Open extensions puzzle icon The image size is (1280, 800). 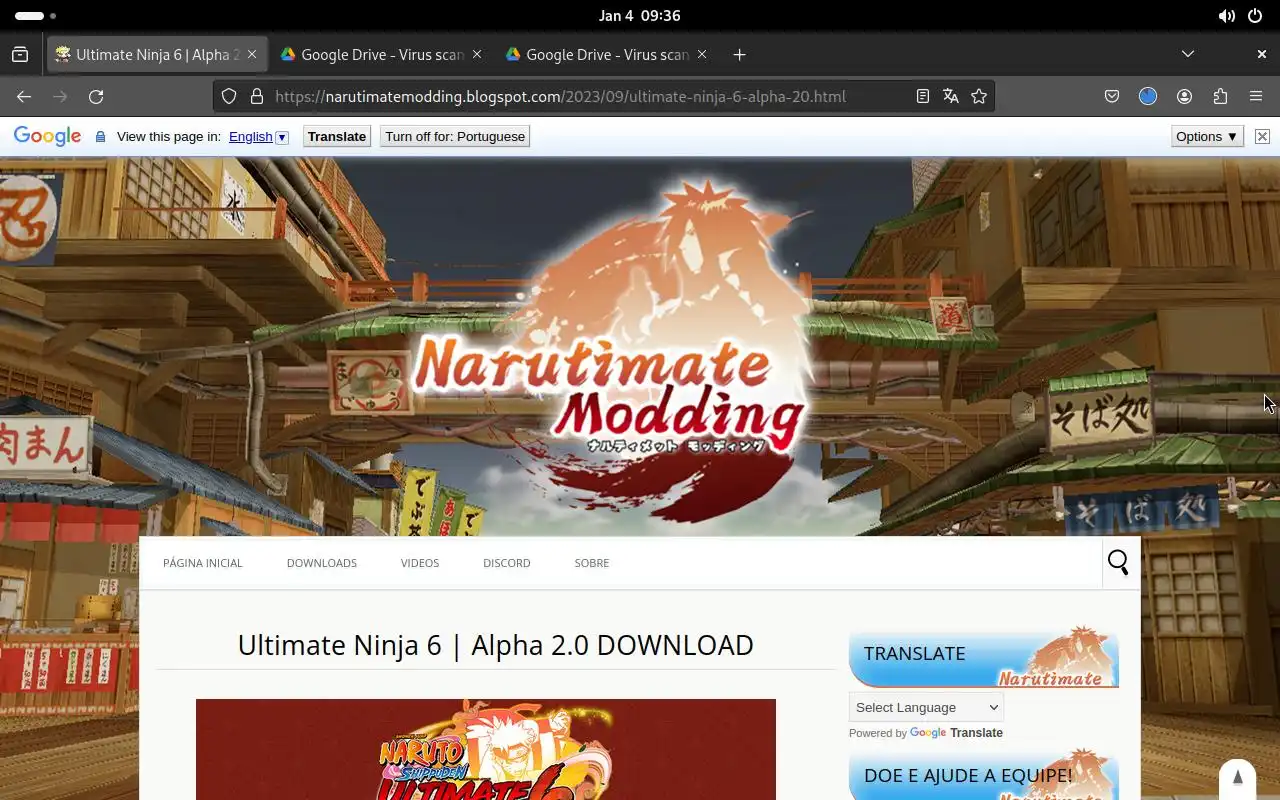[x=1220, y=96]
